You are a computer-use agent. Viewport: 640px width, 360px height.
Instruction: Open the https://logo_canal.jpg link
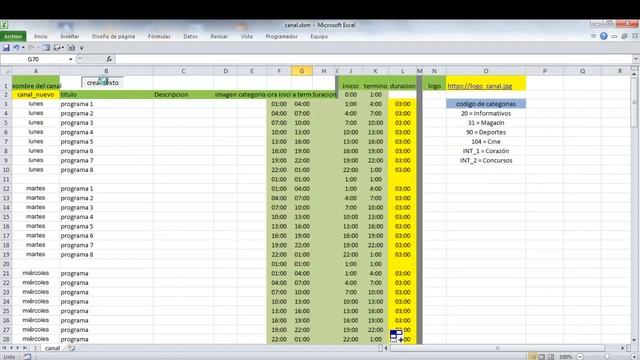pyautogui.click(x=480, y=86)
